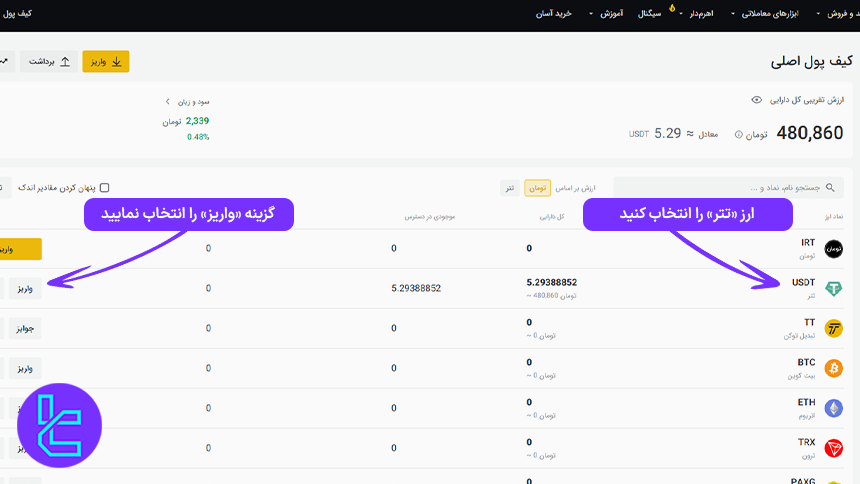860x484 pixels.
Task: Click the ETH symbol name
Action: coord(806,402)
